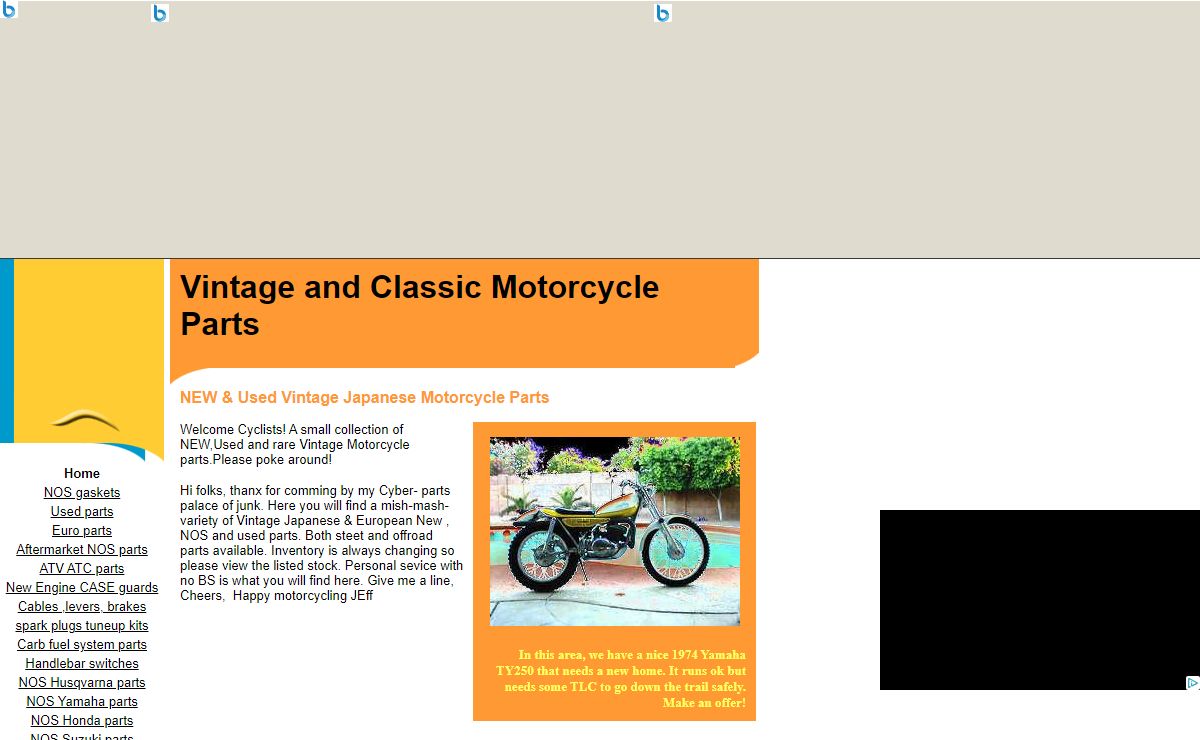Click the Yamaha TY250 motorcycle photo

pyautogui.click(x=614, y=531)
